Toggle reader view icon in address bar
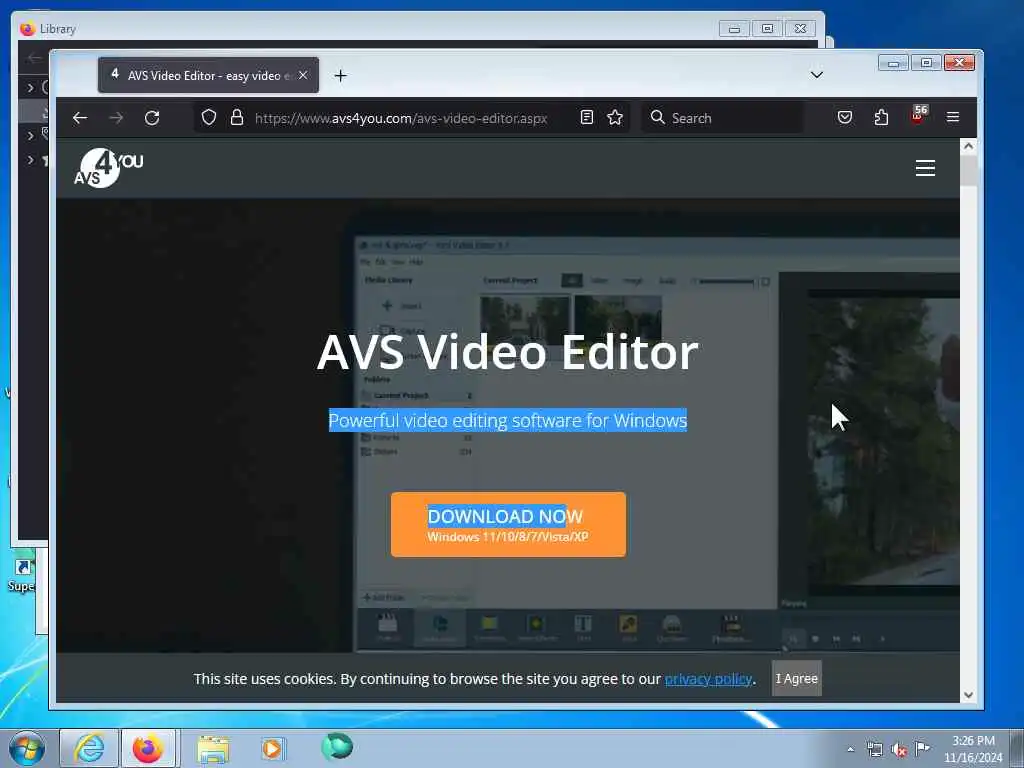1024x768 pixels. (586, 118)
